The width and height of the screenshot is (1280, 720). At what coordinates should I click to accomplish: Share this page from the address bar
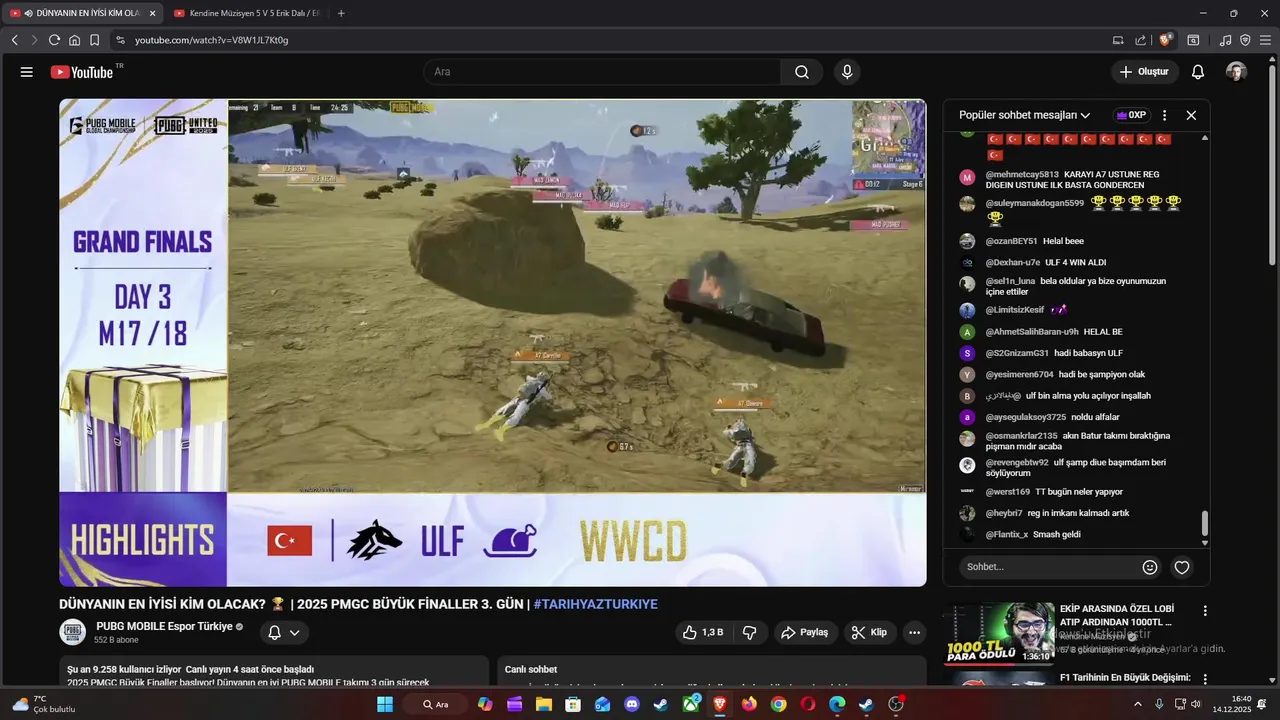point(1141,40)
